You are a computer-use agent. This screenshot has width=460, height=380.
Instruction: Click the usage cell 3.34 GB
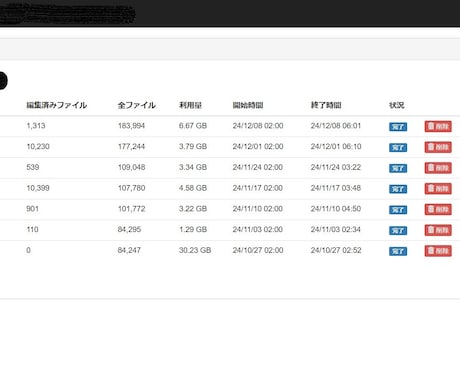click(193, 167)
